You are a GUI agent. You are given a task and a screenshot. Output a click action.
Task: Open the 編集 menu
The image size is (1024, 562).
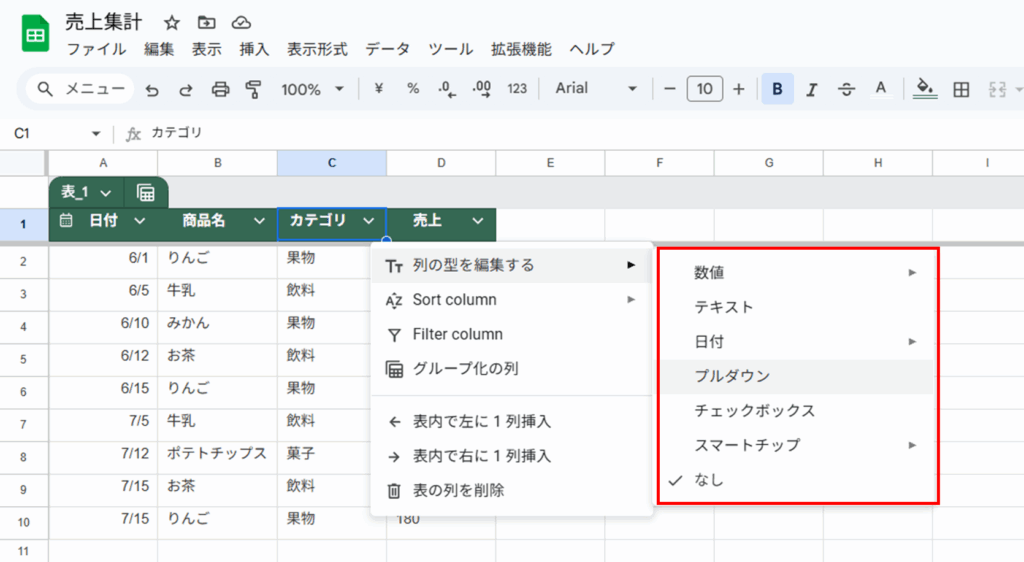point(159,50)
